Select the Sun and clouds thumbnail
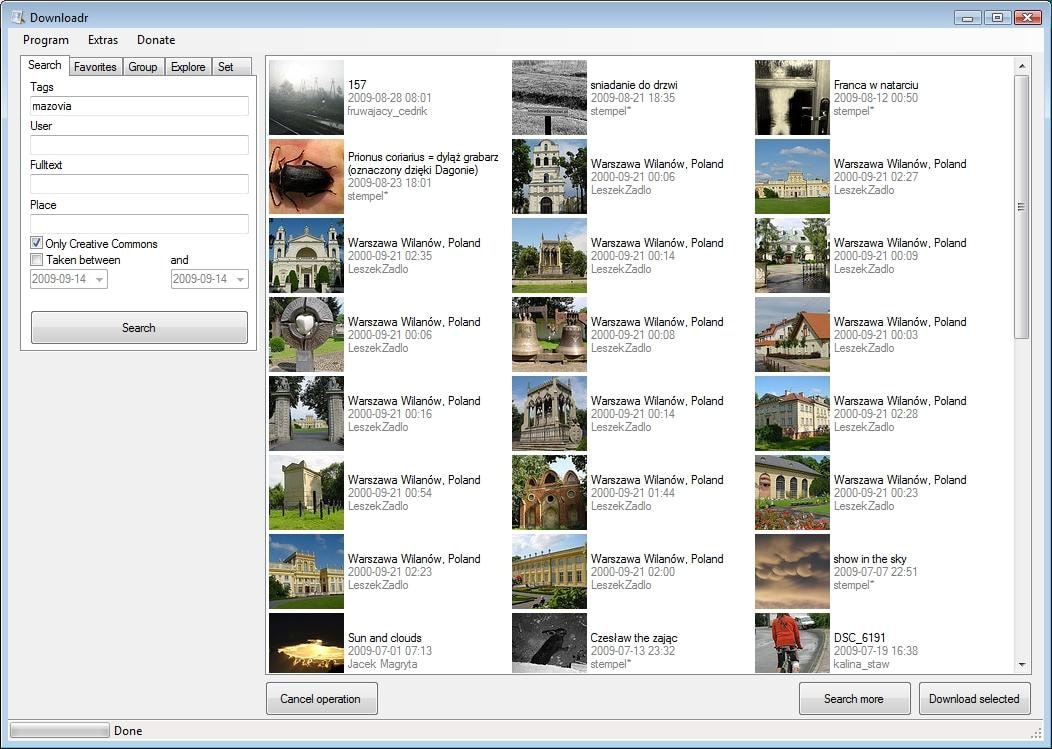 (x=306, y=644)
